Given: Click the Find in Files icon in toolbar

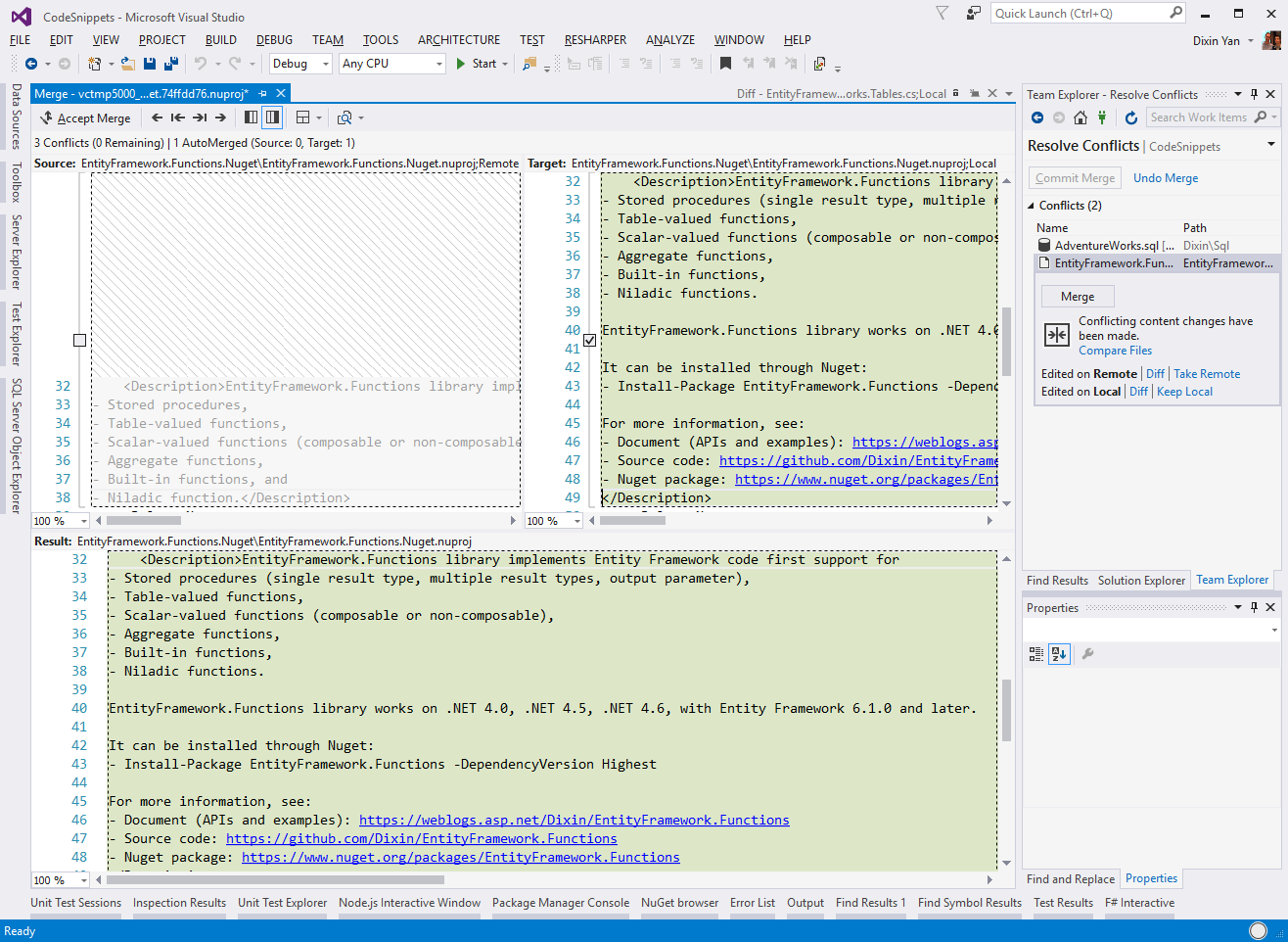Looking at the screenshot, I should click(x=529, y=64).
